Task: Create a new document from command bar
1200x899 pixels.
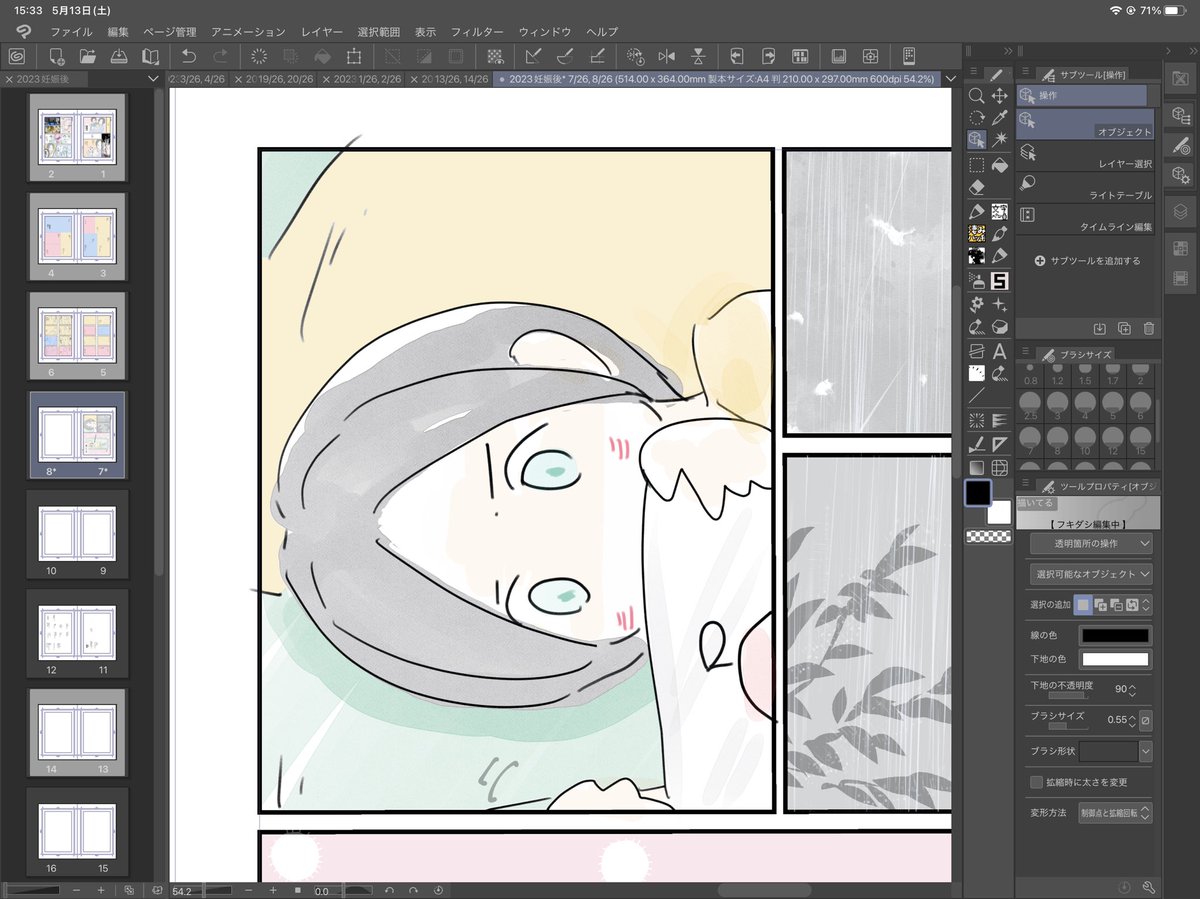Action: tap(56, 56)
